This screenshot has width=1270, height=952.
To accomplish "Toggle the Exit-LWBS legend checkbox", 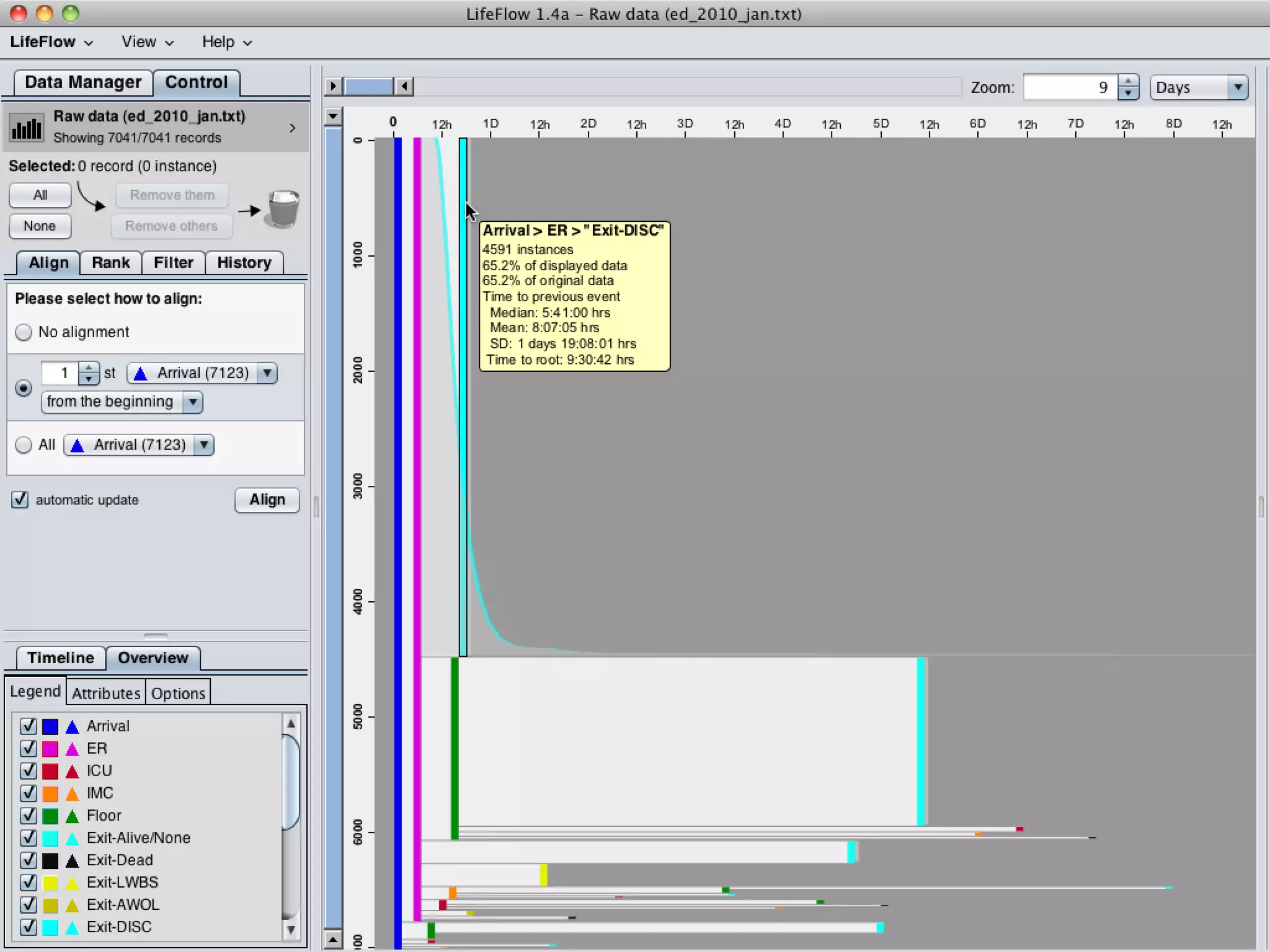I will pyautogui.click(x=29, y=883).
